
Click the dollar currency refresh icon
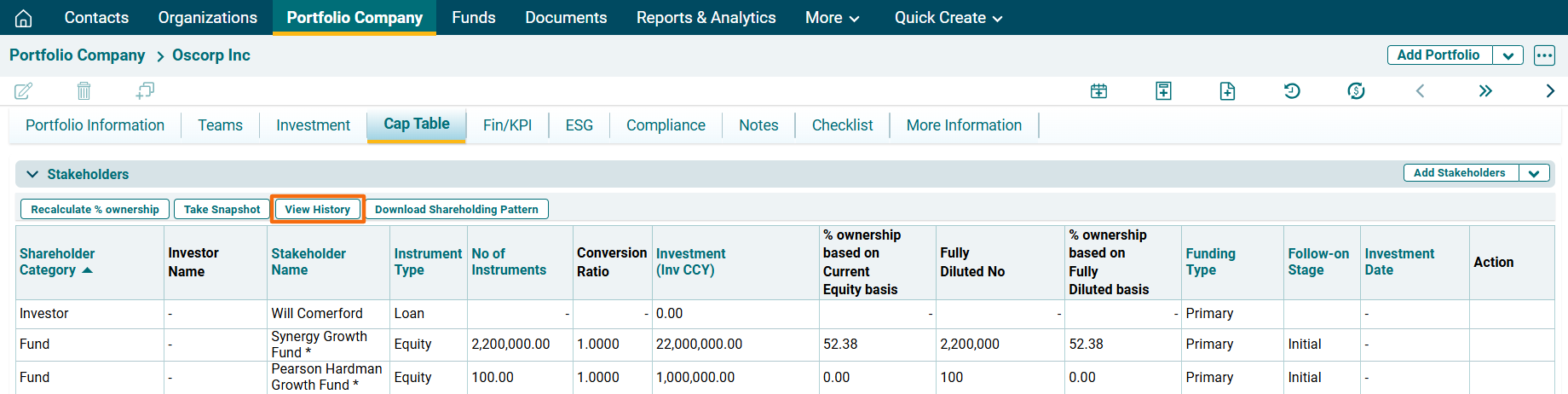[x=1356, y=90]
